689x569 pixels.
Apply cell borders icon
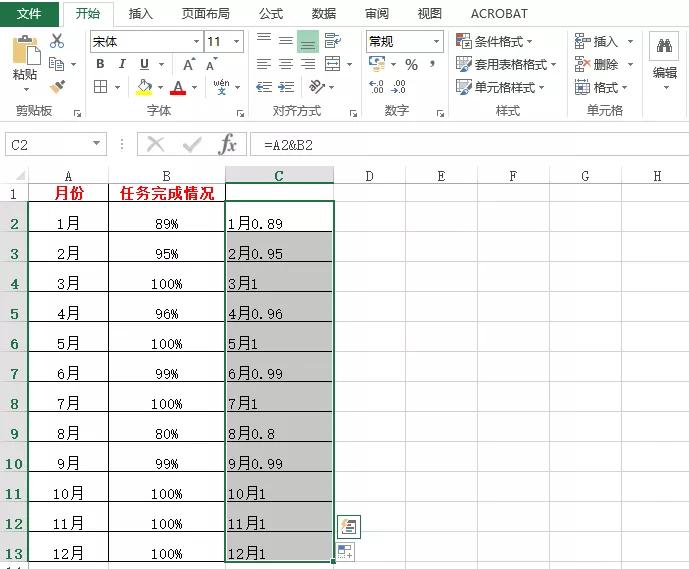coord(101,87)
